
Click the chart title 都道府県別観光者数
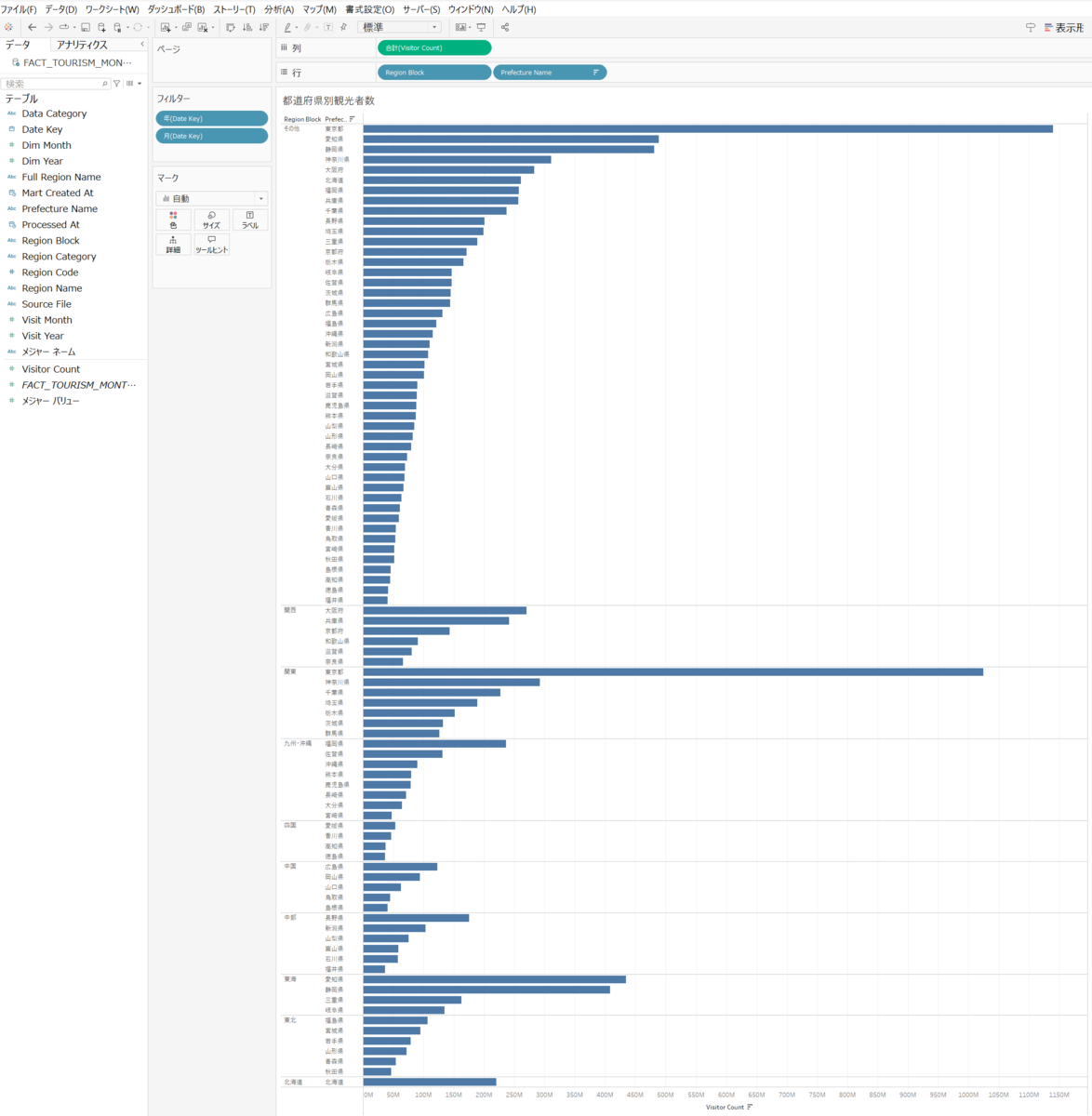coord(328,100)
